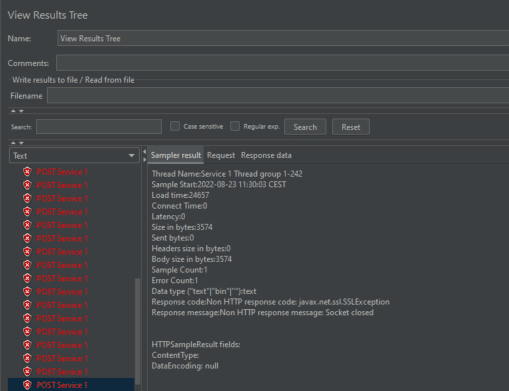Viewport: 509px width, 391px height.
Task: Click the Sent bytes:0 line
Action: [x=173, y=238]
